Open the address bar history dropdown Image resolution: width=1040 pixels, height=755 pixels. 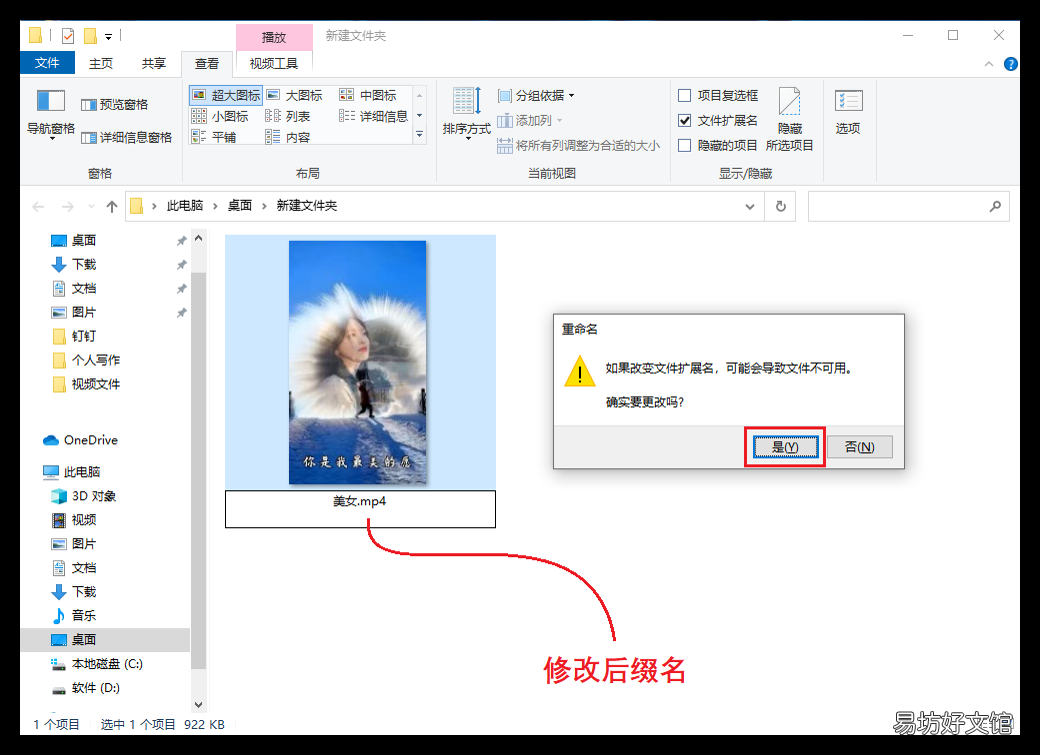[750, 206]
